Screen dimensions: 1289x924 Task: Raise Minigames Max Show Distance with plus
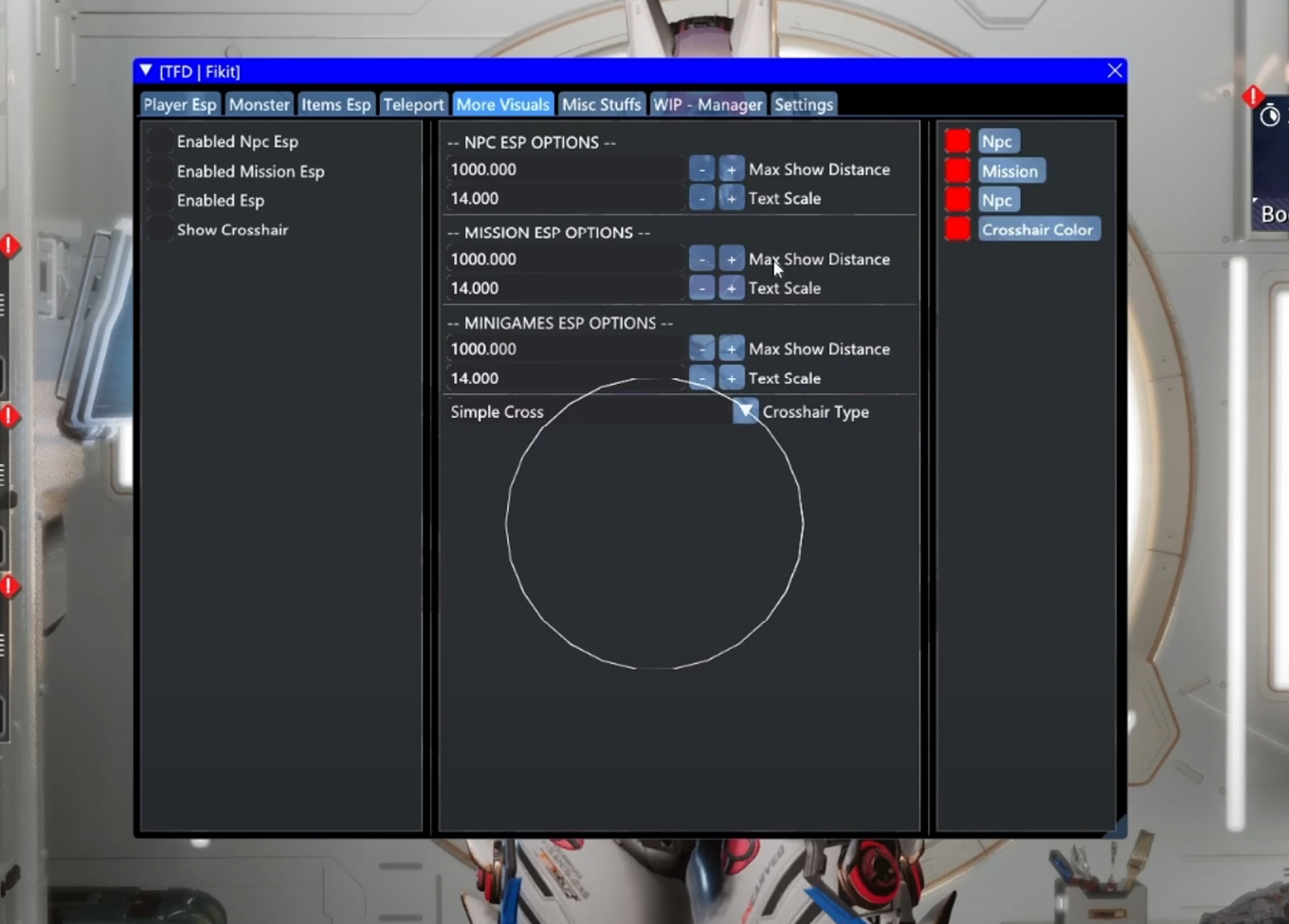[x=731, y=349]
